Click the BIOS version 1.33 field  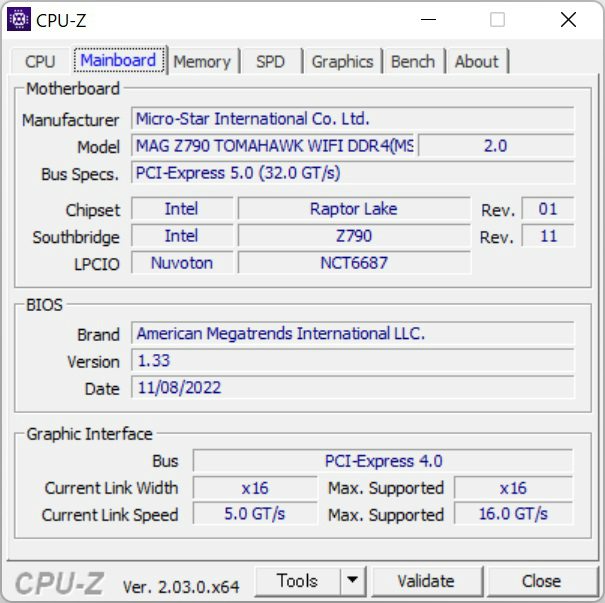[353, 360]
